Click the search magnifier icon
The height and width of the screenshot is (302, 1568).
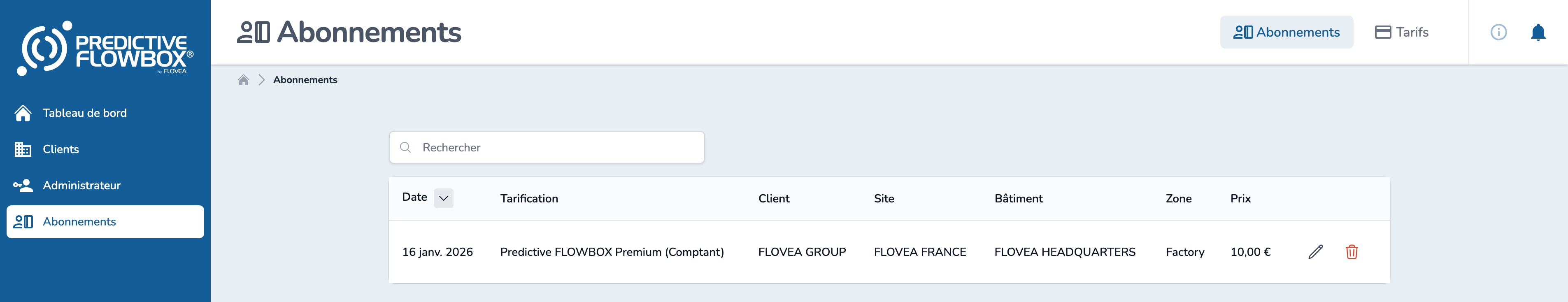click(x=405, y=147)
